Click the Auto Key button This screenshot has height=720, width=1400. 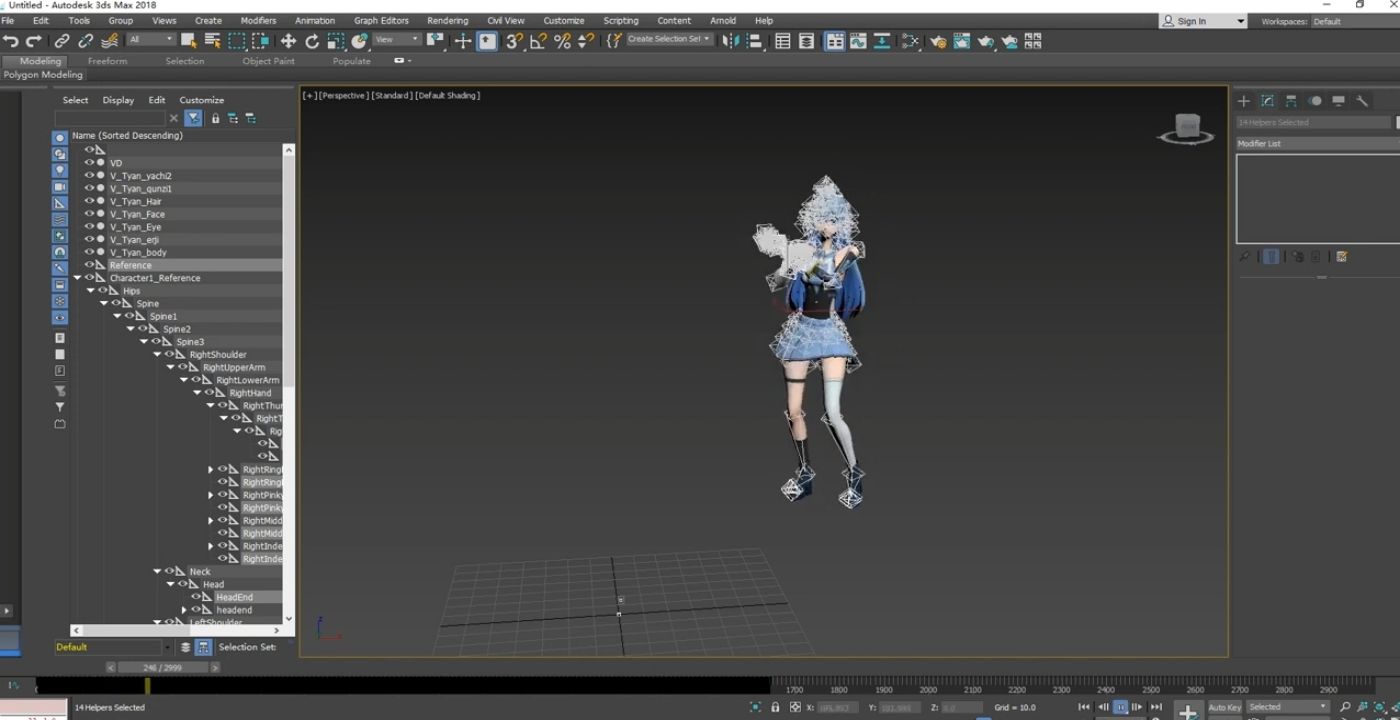click(x=1225, y=707)
